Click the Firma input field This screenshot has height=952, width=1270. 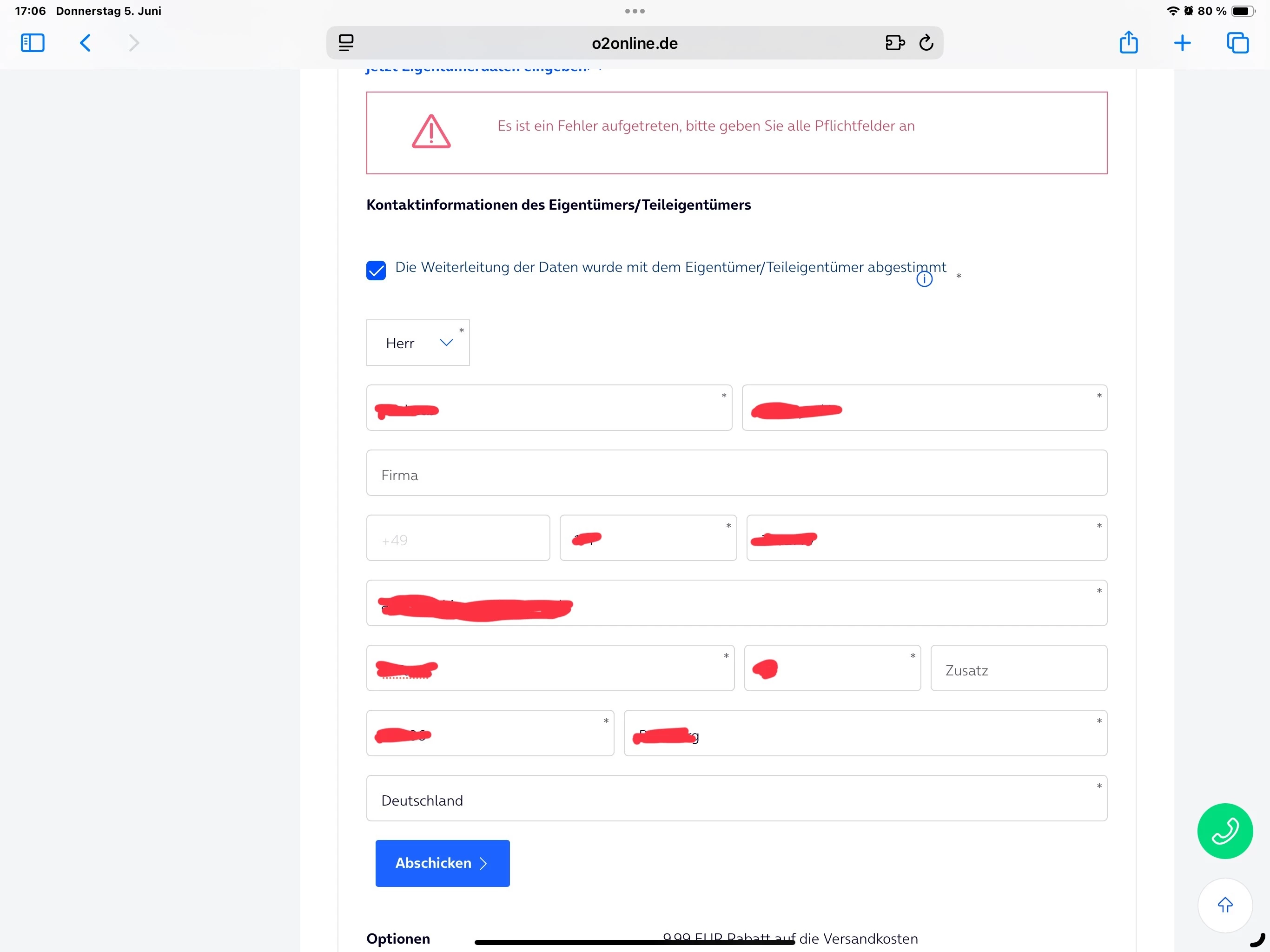(x=736, y=473)
